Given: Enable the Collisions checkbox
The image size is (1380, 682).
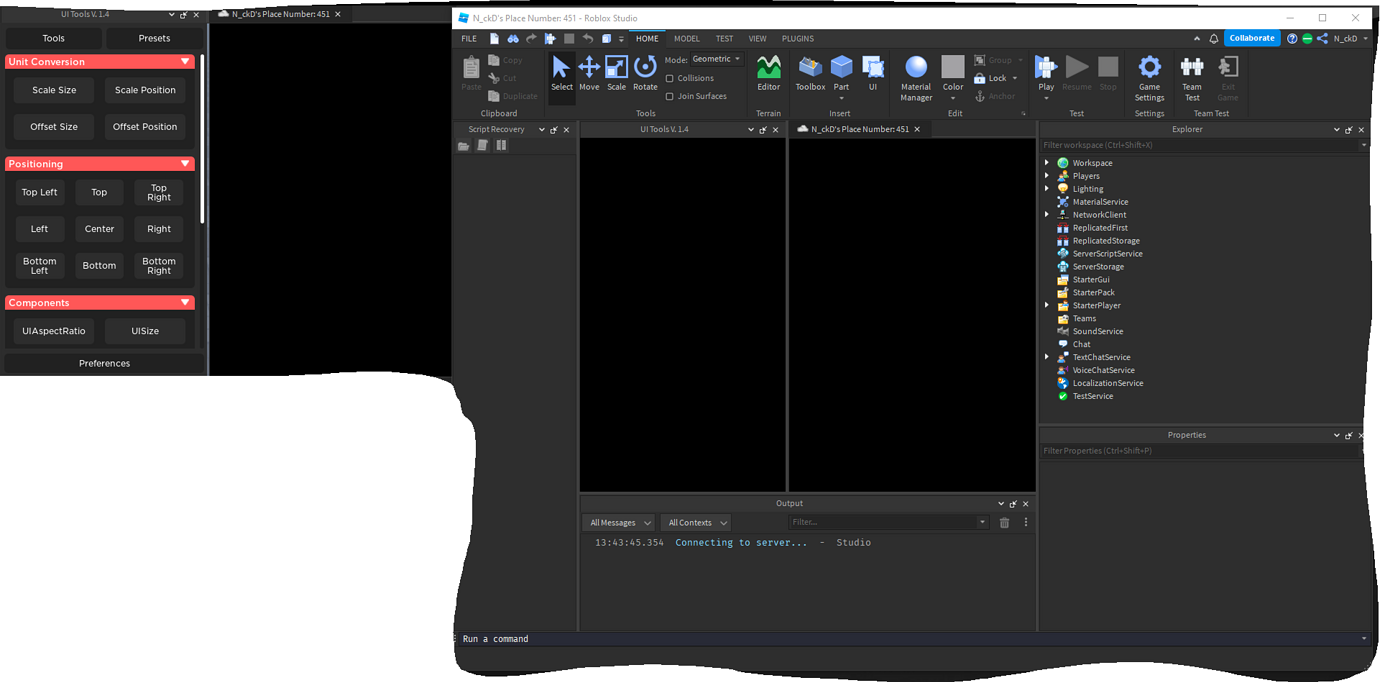Looking at the screenshot, I should tap(670, 78).
